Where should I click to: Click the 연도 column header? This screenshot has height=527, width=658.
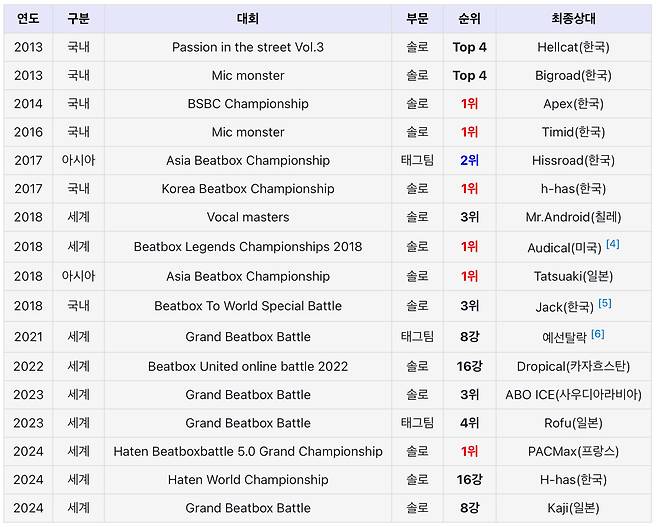(x=28, y=18)
